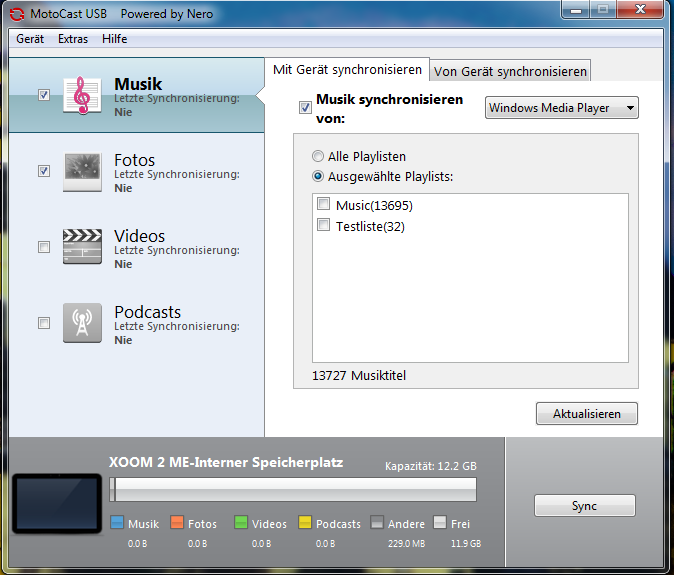The image size is (674, 575).
Task: Click the 11.9 GB Frei value
Action: (466, 544)
